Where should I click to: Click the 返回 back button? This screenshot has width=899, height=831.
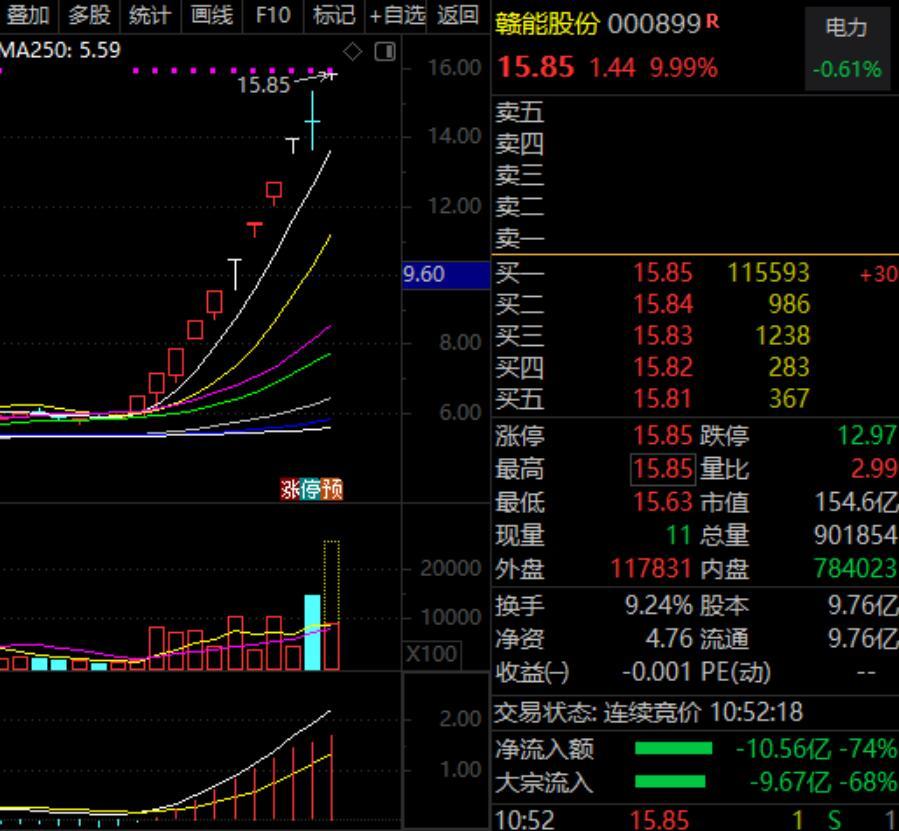458,15
